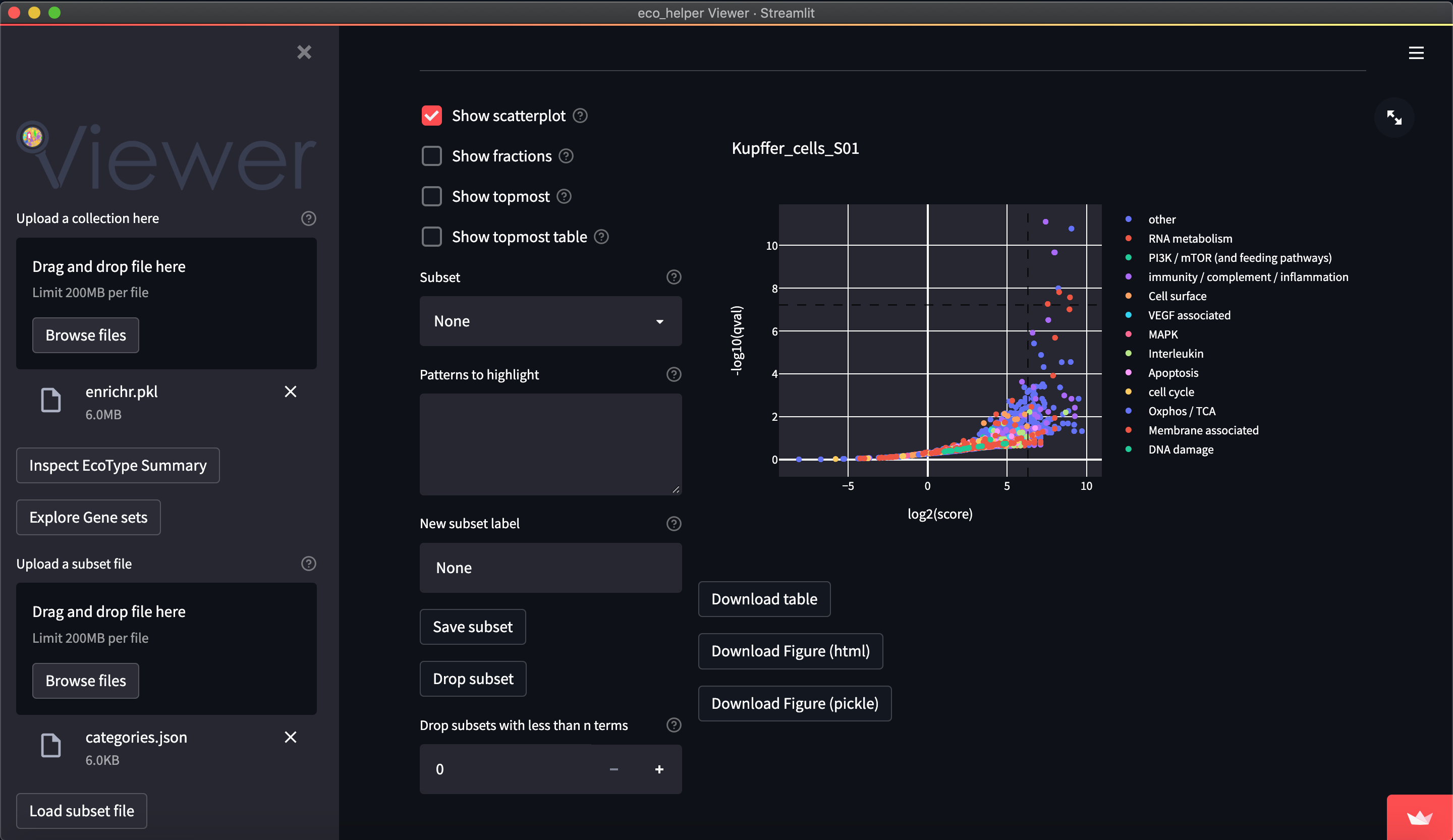Click Download Figure (html) button

click(790, 651)
